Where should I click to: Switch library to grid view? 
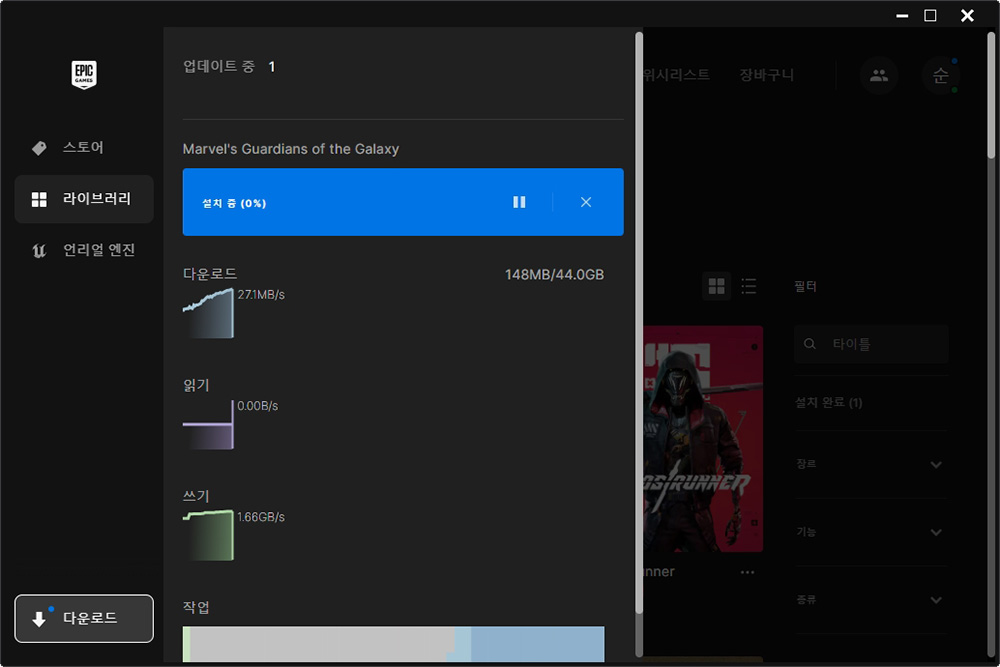(x=716, y=286)
